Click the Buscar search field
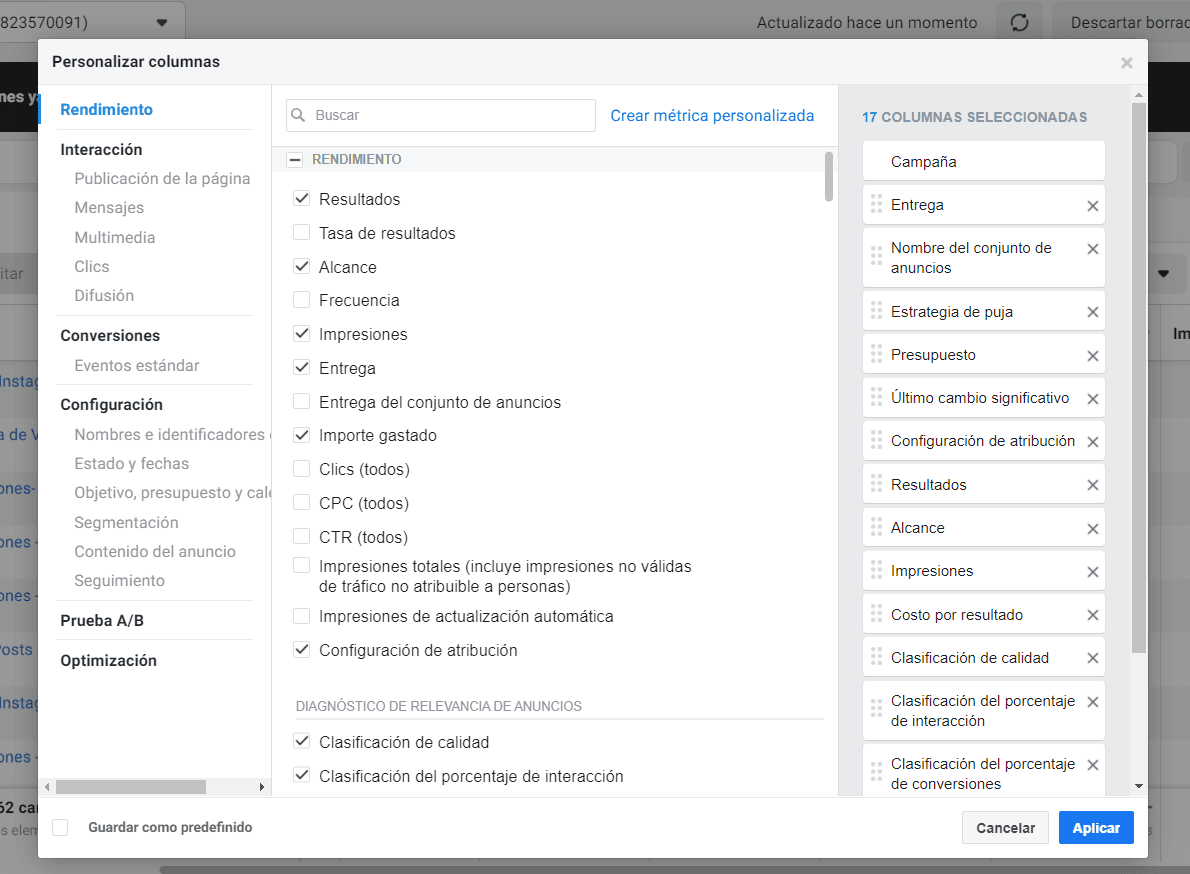The width and height of the screenshot is (1190, 874). click(x=450, y=116)
